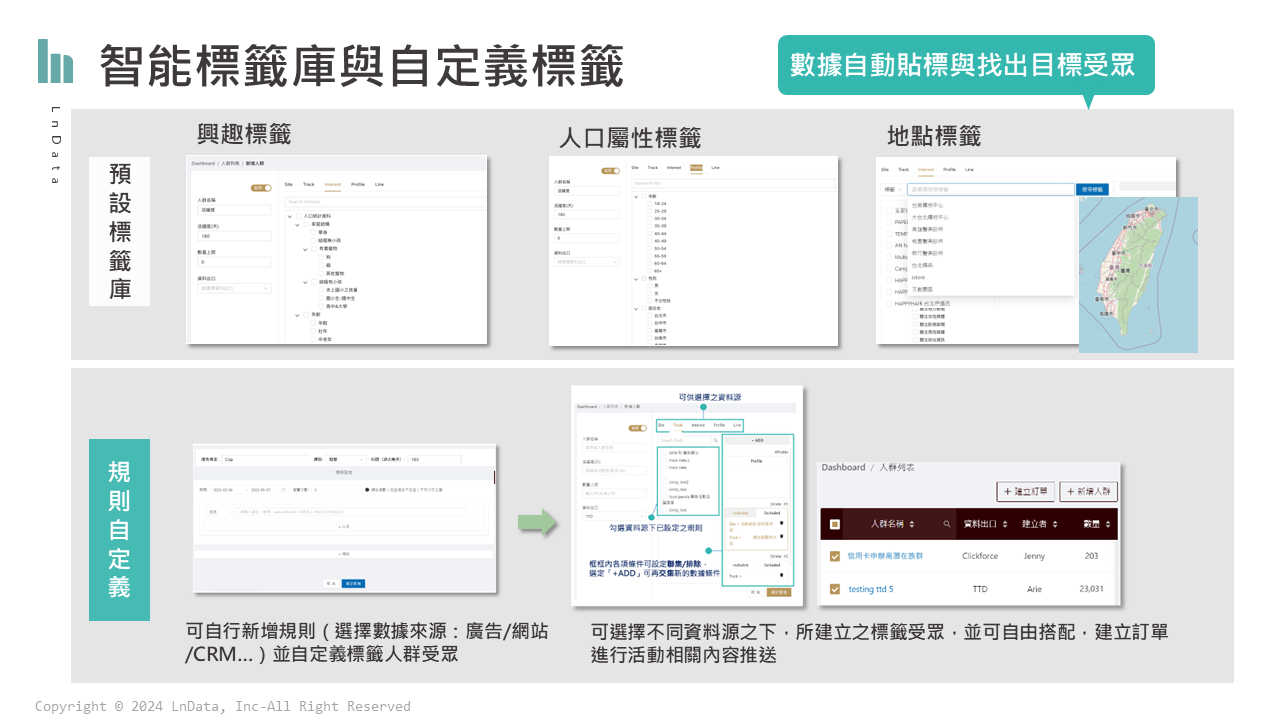Screen dimensions: 1280x720
Task: Click the 建立訂單 button
Action: tap(1025, 492)
